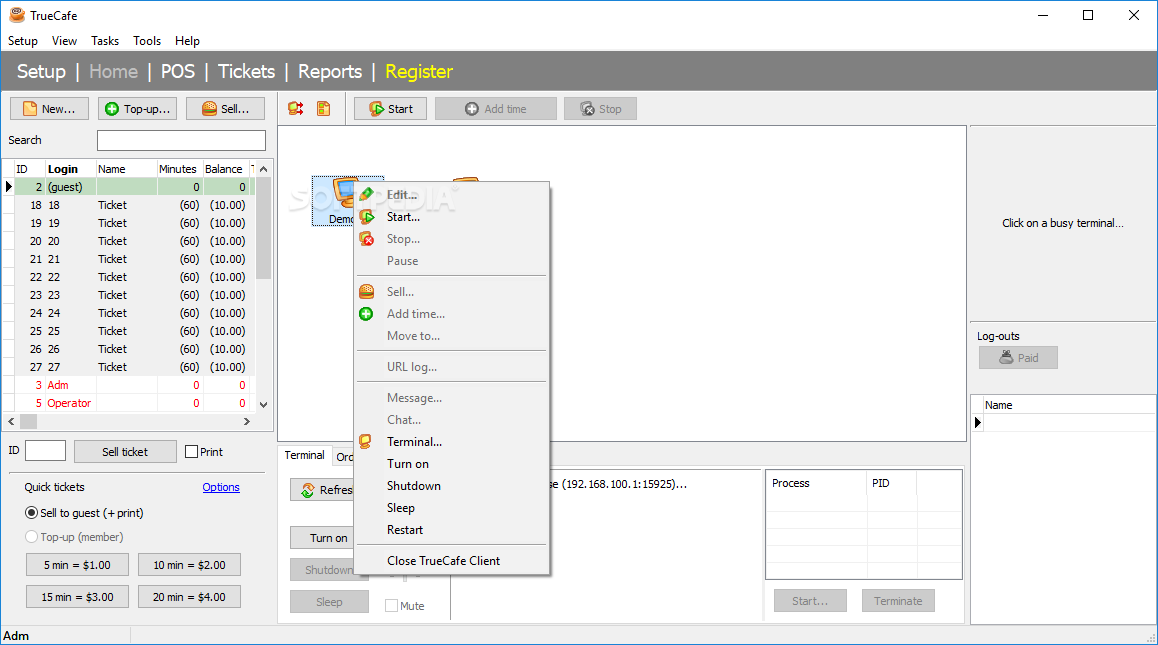Go to the Home section

(114, 72)
